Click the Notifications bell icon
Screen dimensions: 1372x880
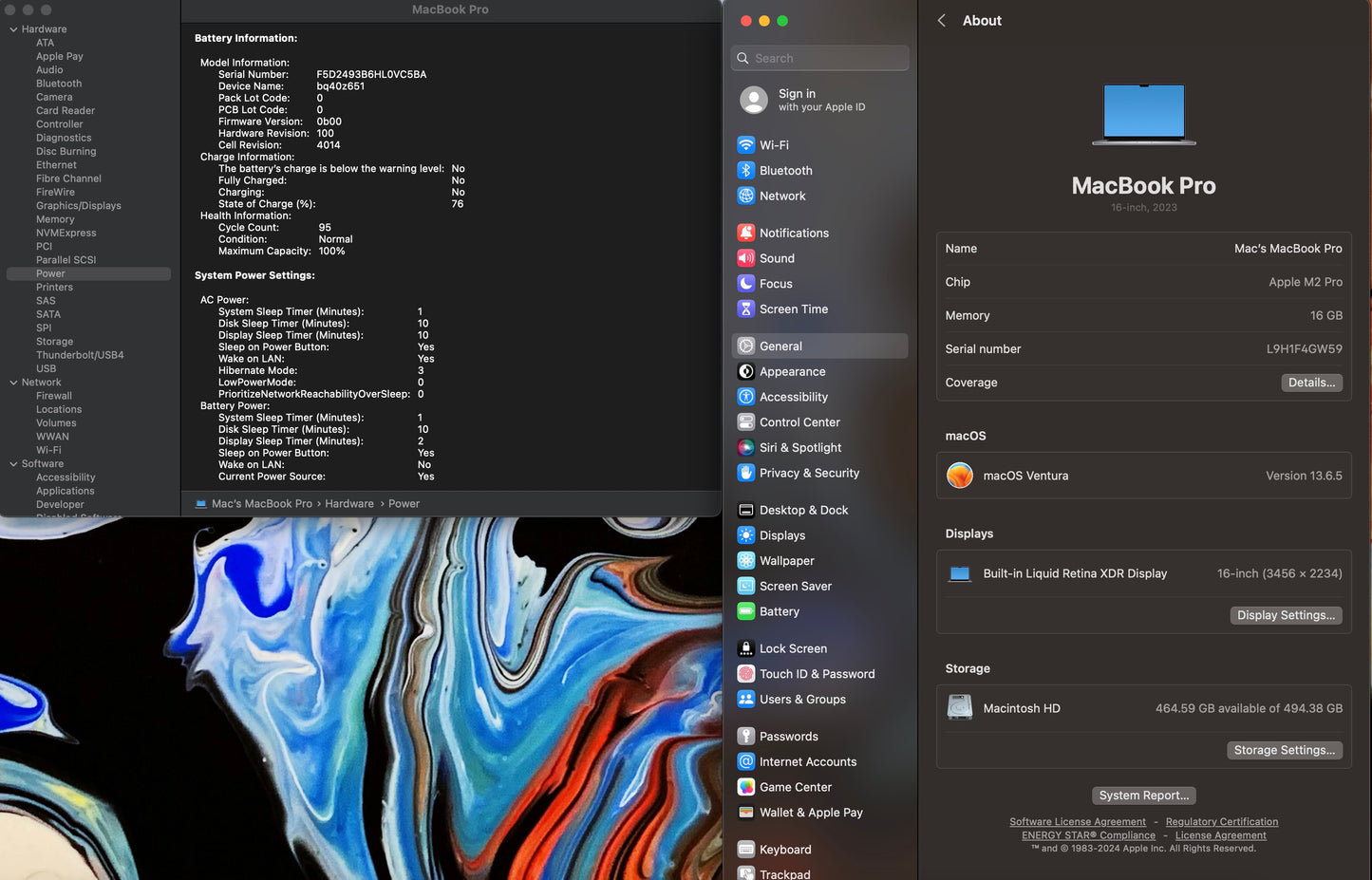coord(746,233)
